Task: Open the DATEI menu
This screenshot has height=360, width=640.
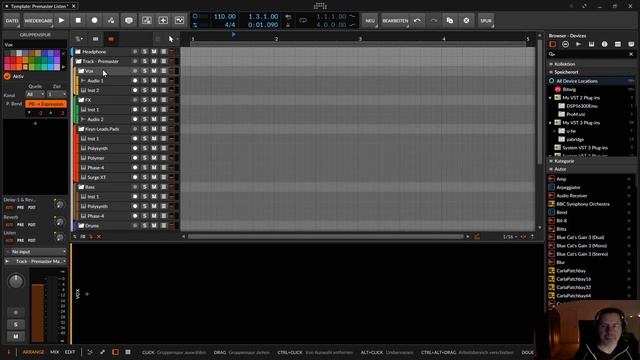Action: pyautogui.click(x=12, y=20)
